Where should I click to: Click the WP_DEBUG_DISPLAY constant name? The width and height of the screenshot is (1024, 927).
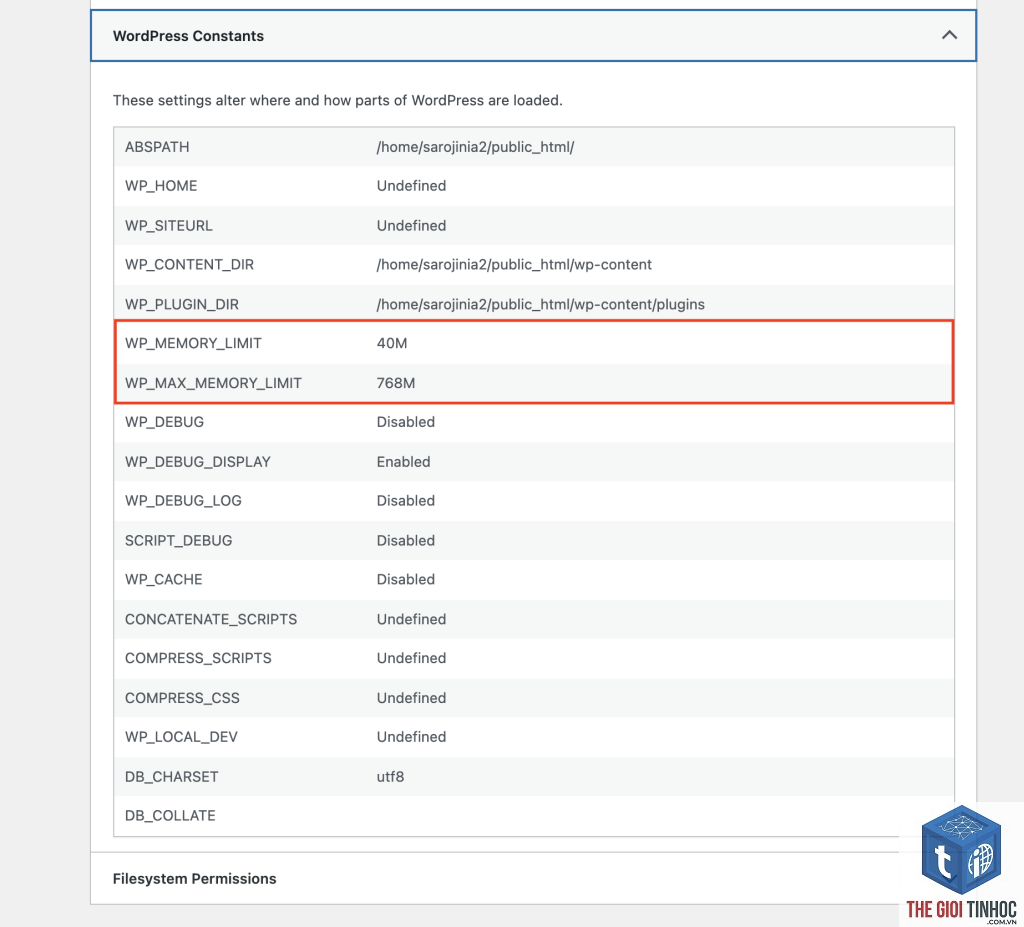coord(198,462)
